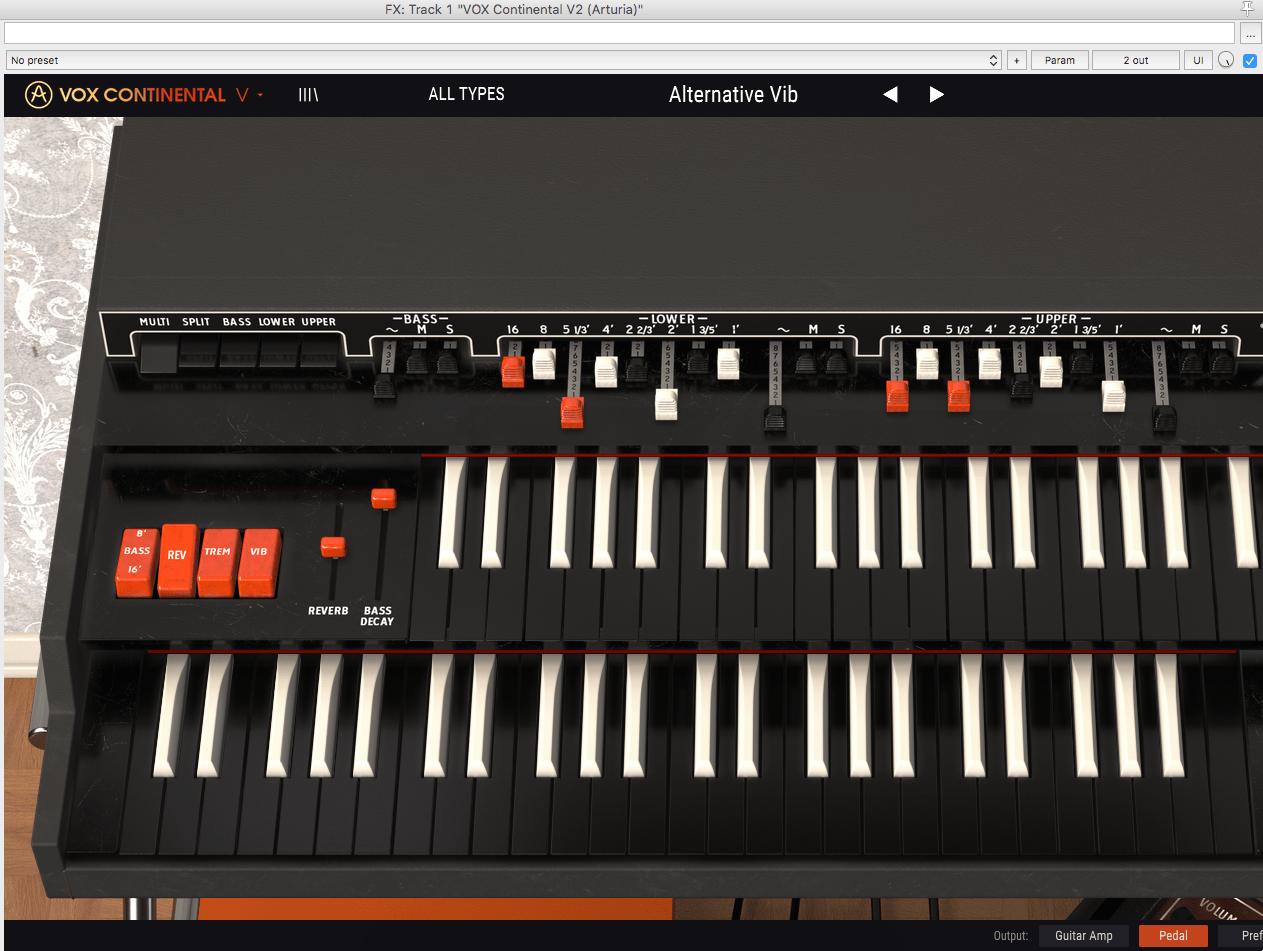Screen dimensions: 1263x951
Task: Click the Lower 1 3/5' black drawbar
Action: point(698,362)
